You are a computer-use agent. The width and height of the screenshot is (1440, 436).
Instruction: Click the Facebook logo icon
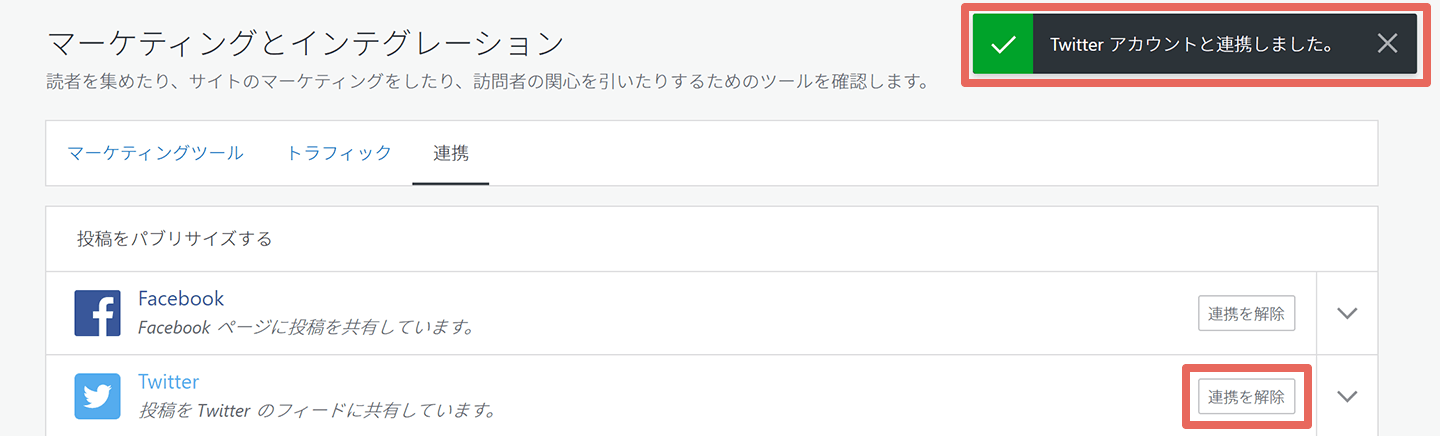pyautogui.click(x=98, y=313)
